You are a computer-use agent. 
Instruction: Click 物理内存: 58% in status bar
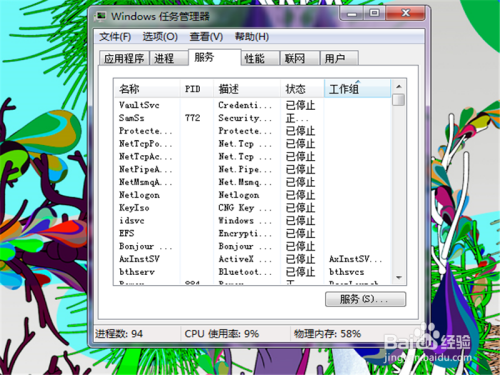point(327,334)
